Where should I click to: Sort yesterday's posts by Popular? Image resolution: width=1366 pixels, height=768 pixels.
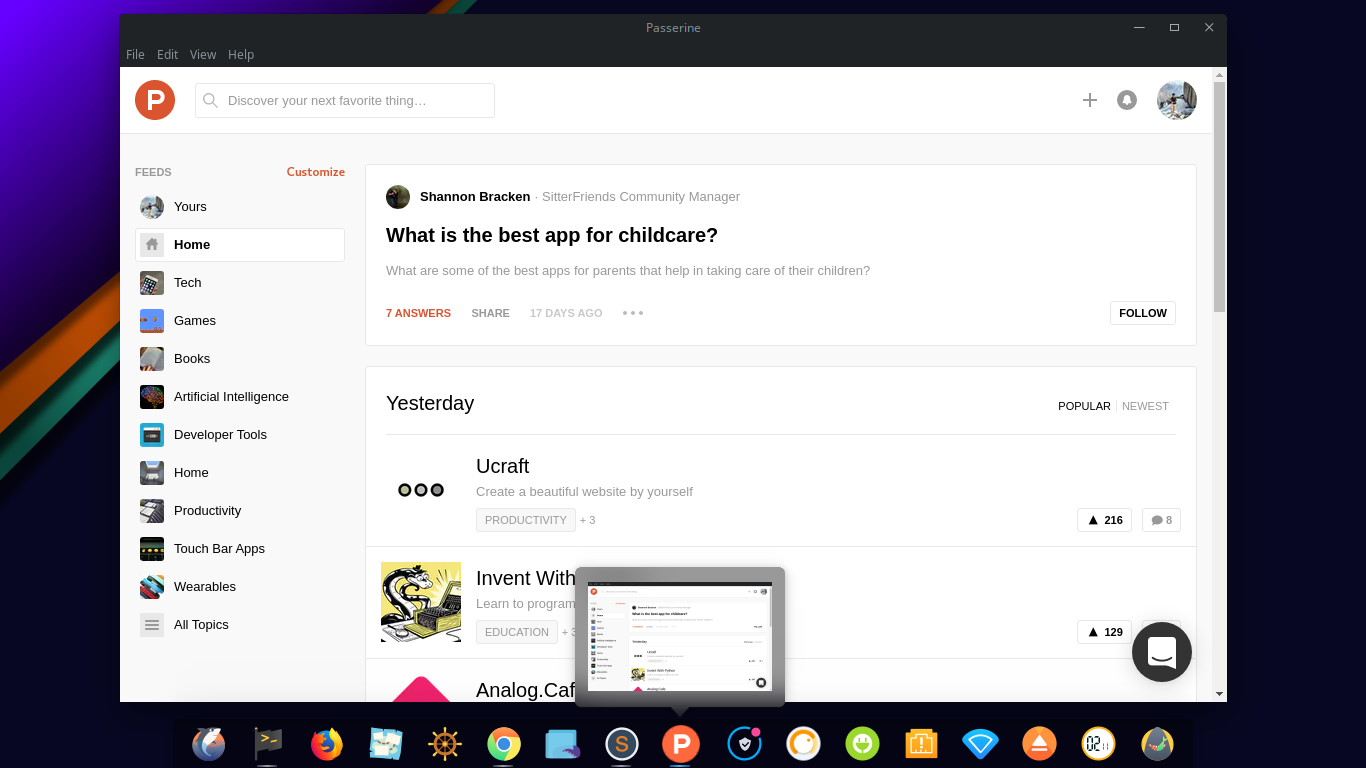click(x=1084, y=406)
